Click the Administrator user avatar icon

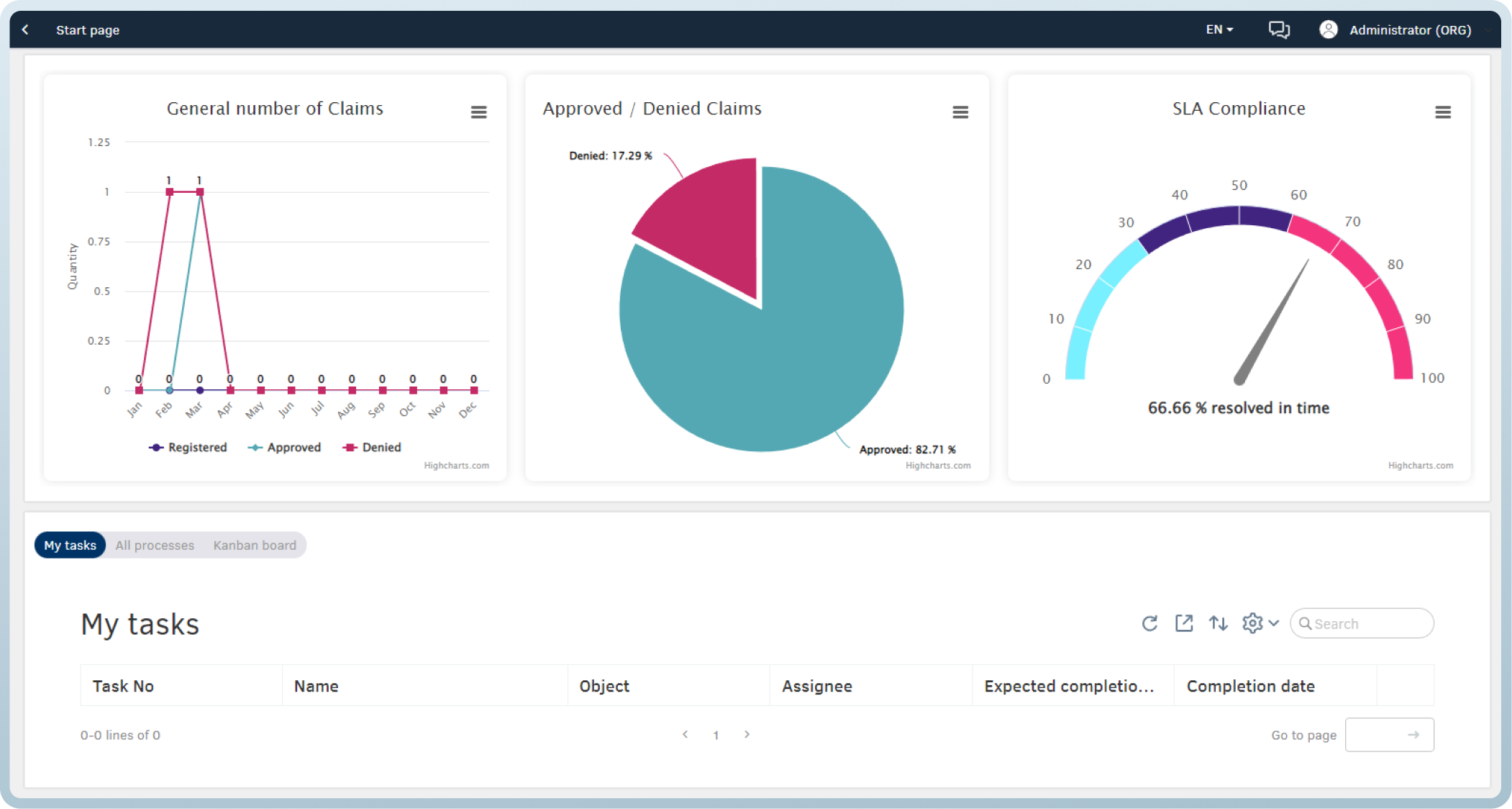point(1329,30)
